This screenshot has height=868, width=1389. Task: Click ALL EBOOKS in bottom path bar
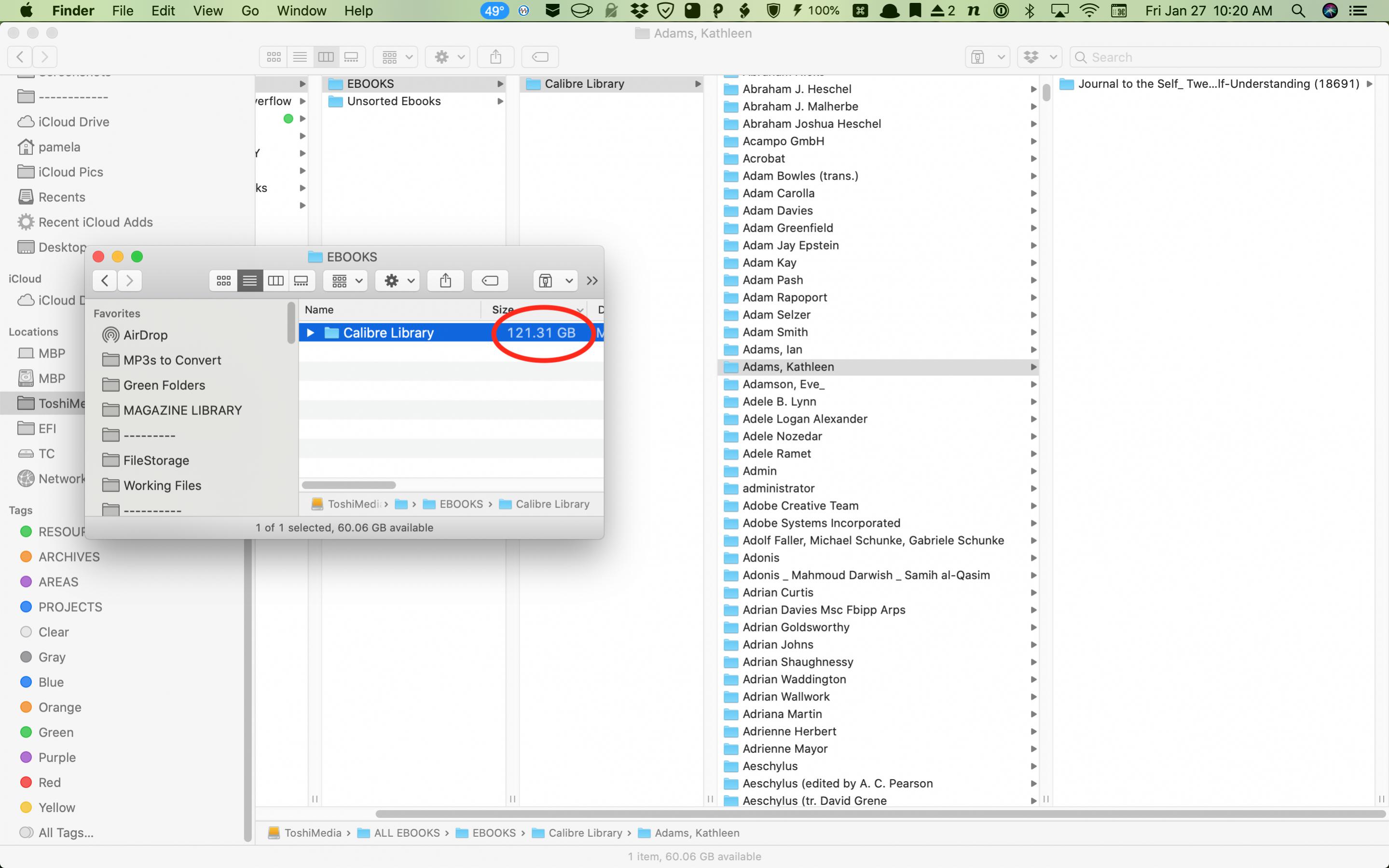(x=399, y=833)
